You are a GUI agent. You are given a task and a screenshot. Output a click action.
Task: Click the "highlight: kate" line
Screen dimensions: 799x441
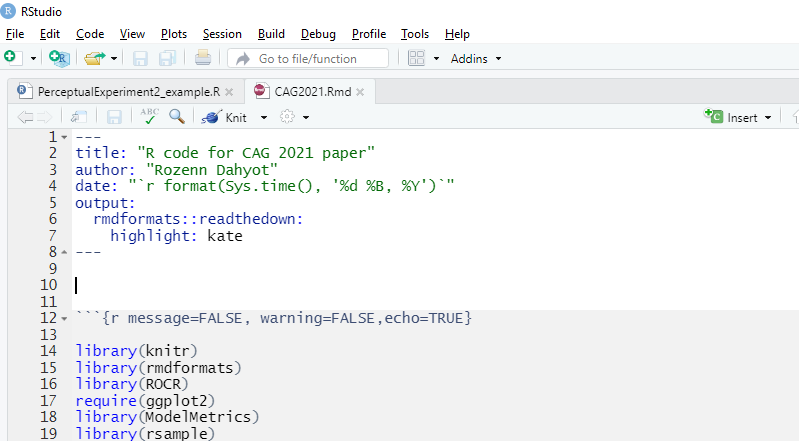click(176, 236)
